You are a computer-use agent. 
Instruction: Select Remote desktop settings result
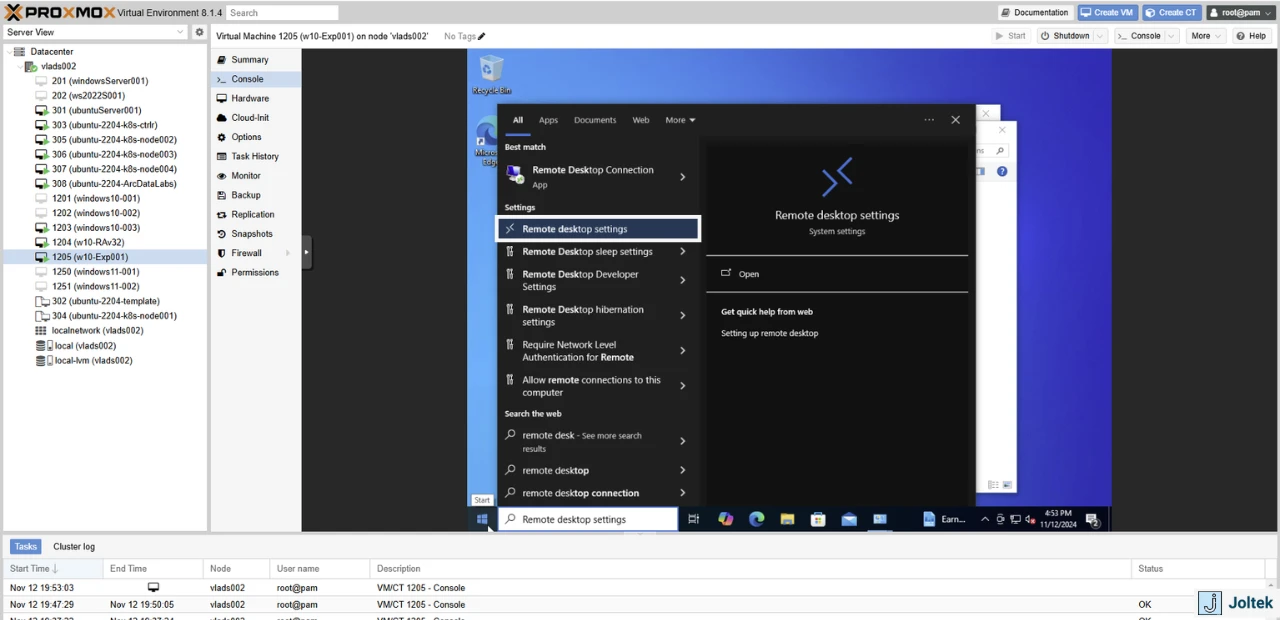[598, 229]
